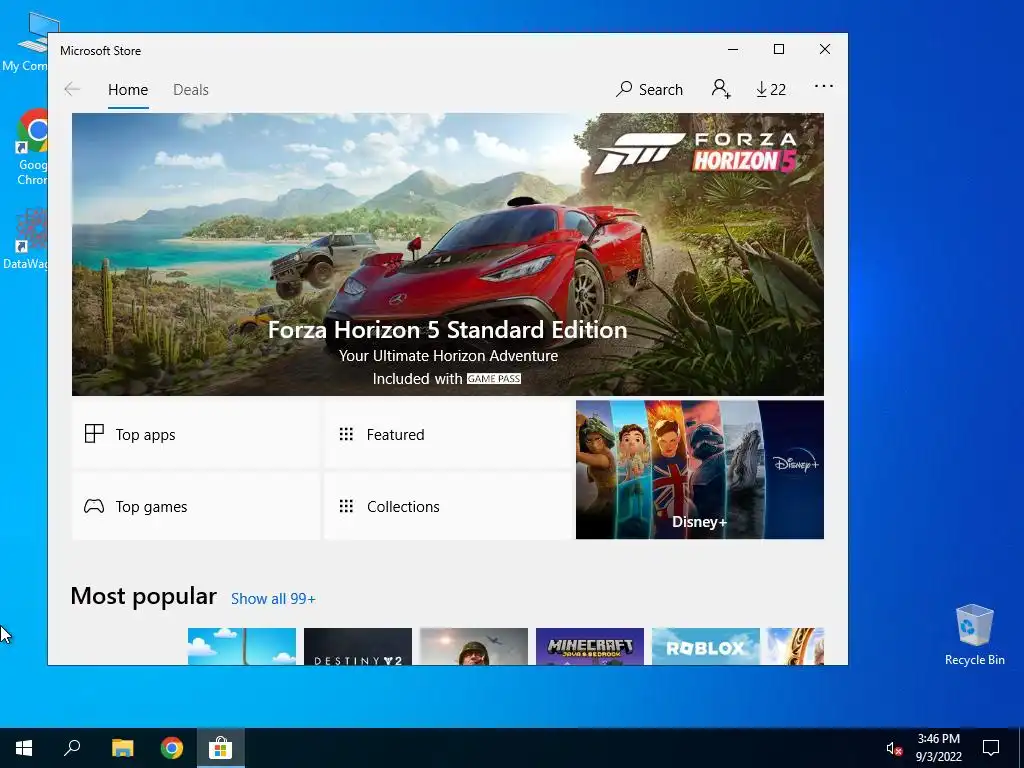
Task: Open the See more ellipsis menu
Action: click(824, 86)
